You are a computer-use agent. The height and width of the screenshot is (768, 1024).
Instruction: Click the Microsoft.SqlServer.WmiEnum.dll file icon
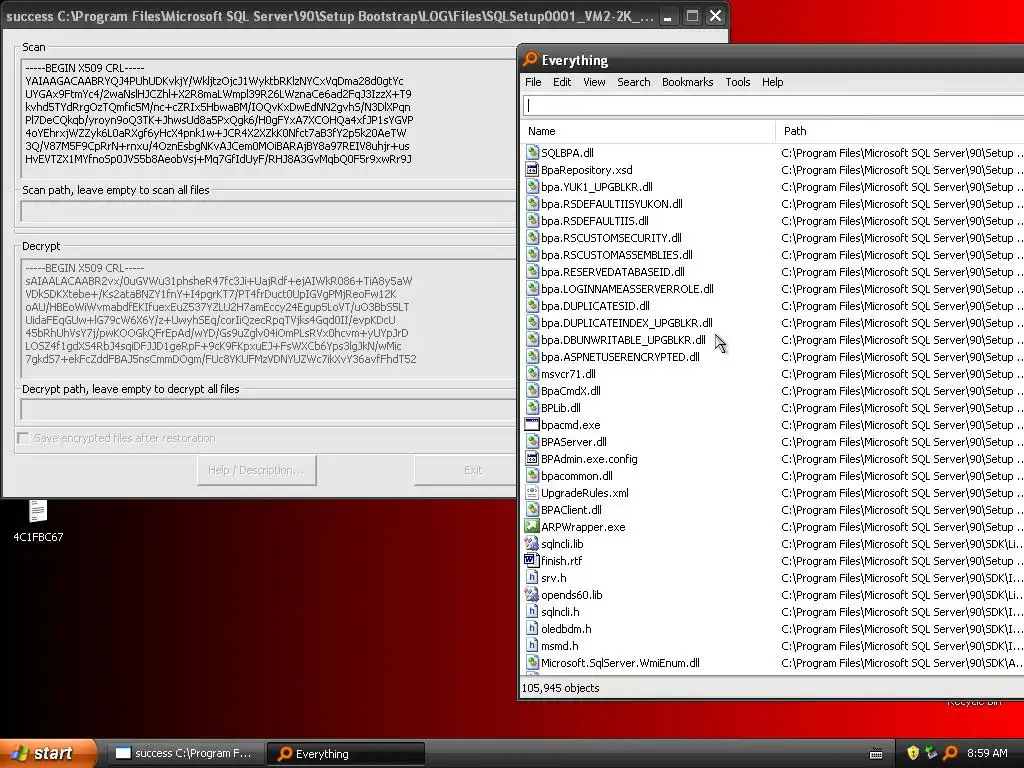[x=532, y=662]
